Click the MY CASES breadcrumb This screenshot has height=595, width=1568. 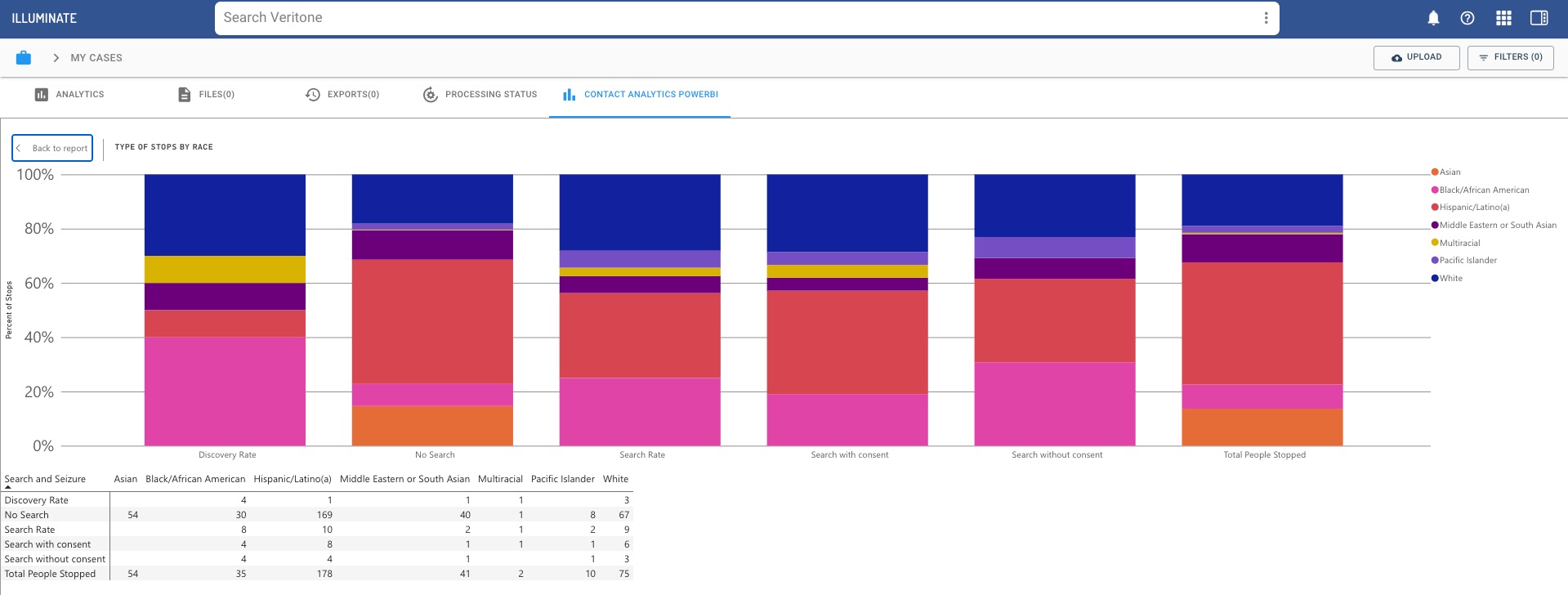click(x=96, y=58)
